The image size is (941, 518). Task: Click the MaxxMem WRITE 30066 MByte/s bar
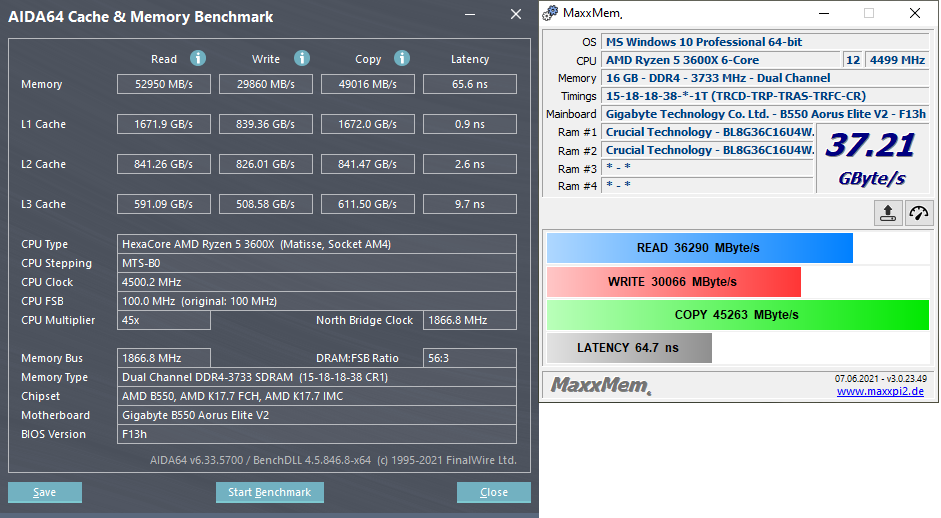coord(674,282)
